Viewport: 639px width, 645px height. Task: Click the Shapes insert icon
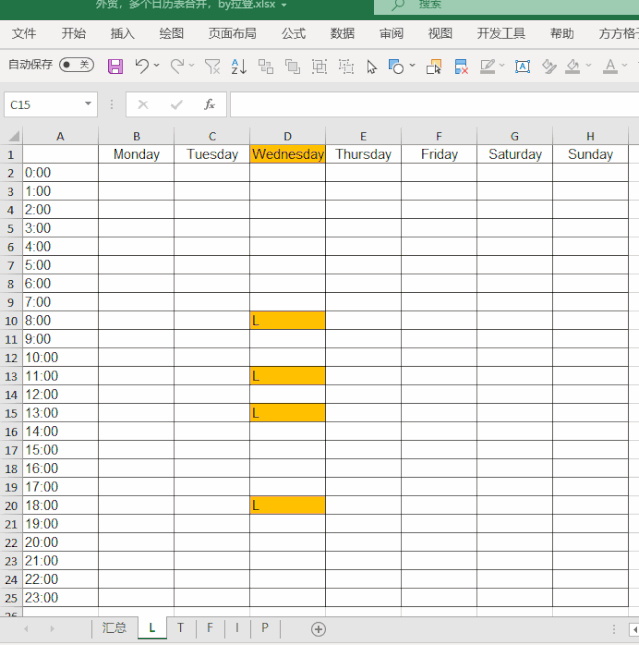[x=396, y=66]
